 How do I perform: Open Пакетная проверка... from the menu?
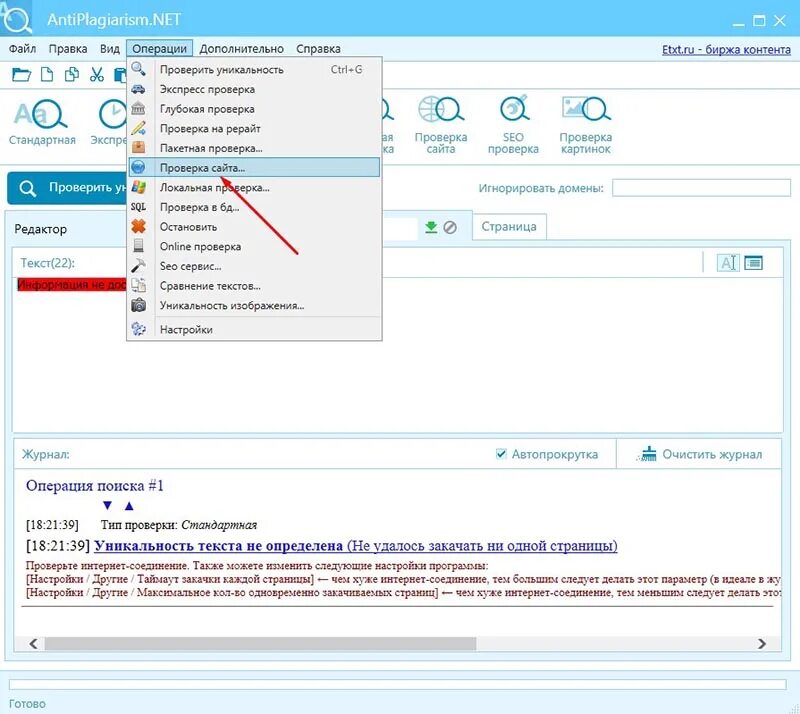tap(254, 148)
